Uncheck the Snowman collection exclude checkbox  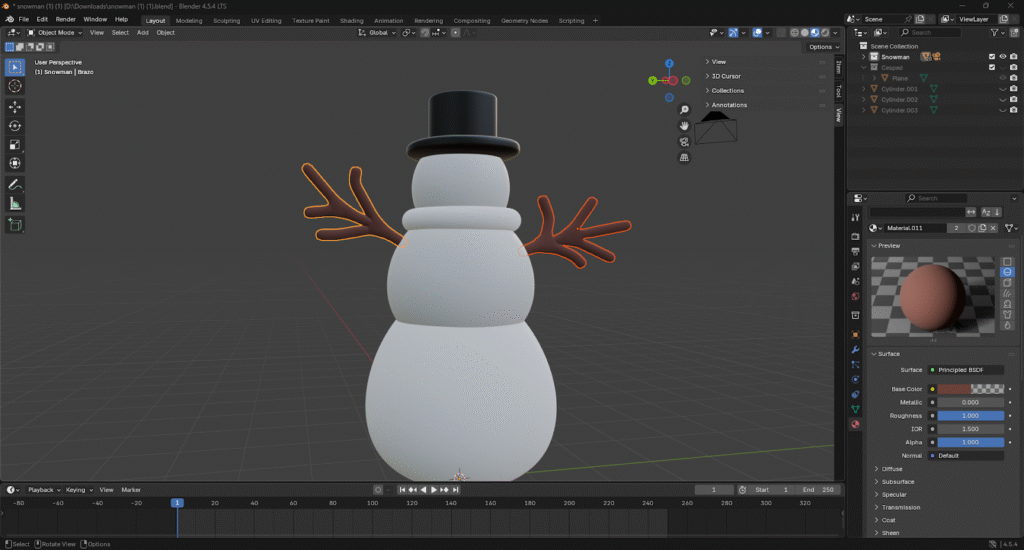991,57
